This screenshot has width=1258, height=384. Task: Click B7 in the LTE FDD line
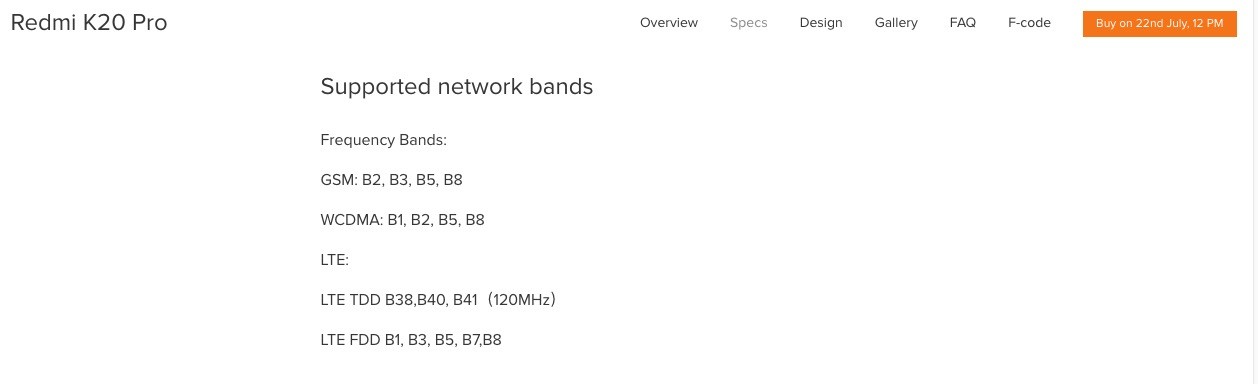click(471, 340)
